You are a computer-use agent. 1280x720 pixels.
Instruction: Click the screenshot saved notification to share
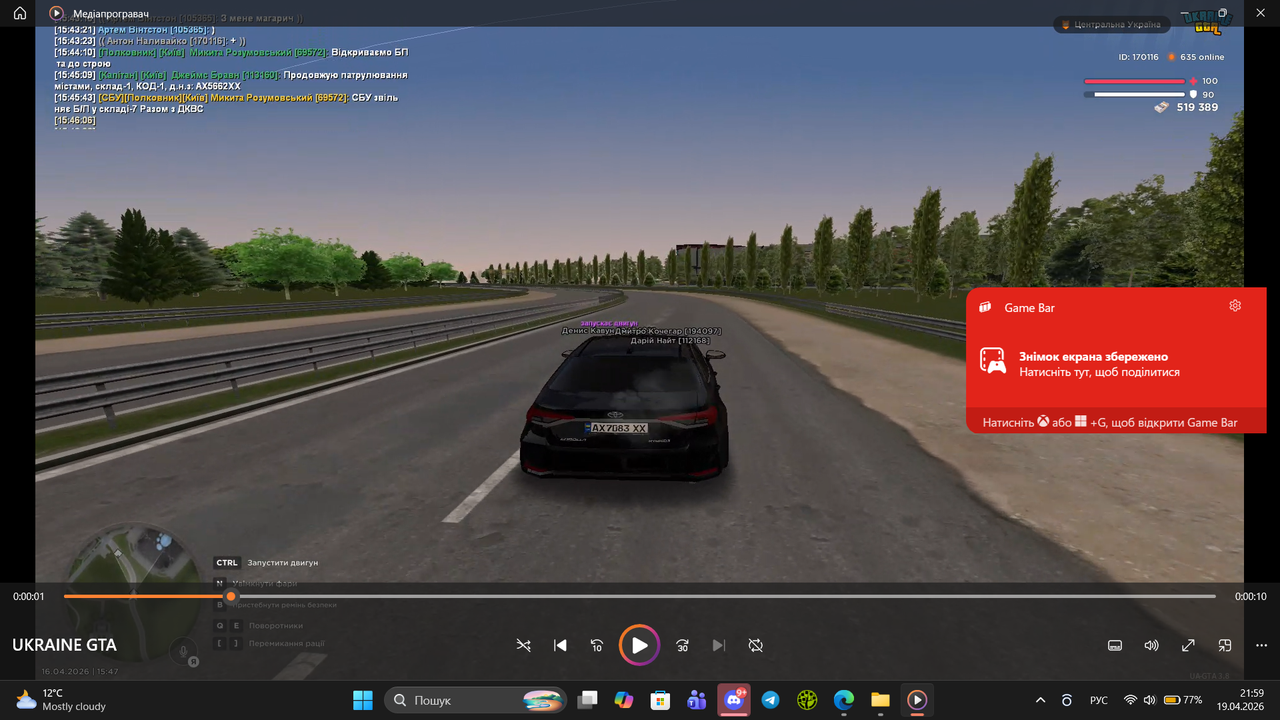point(1116,364)
